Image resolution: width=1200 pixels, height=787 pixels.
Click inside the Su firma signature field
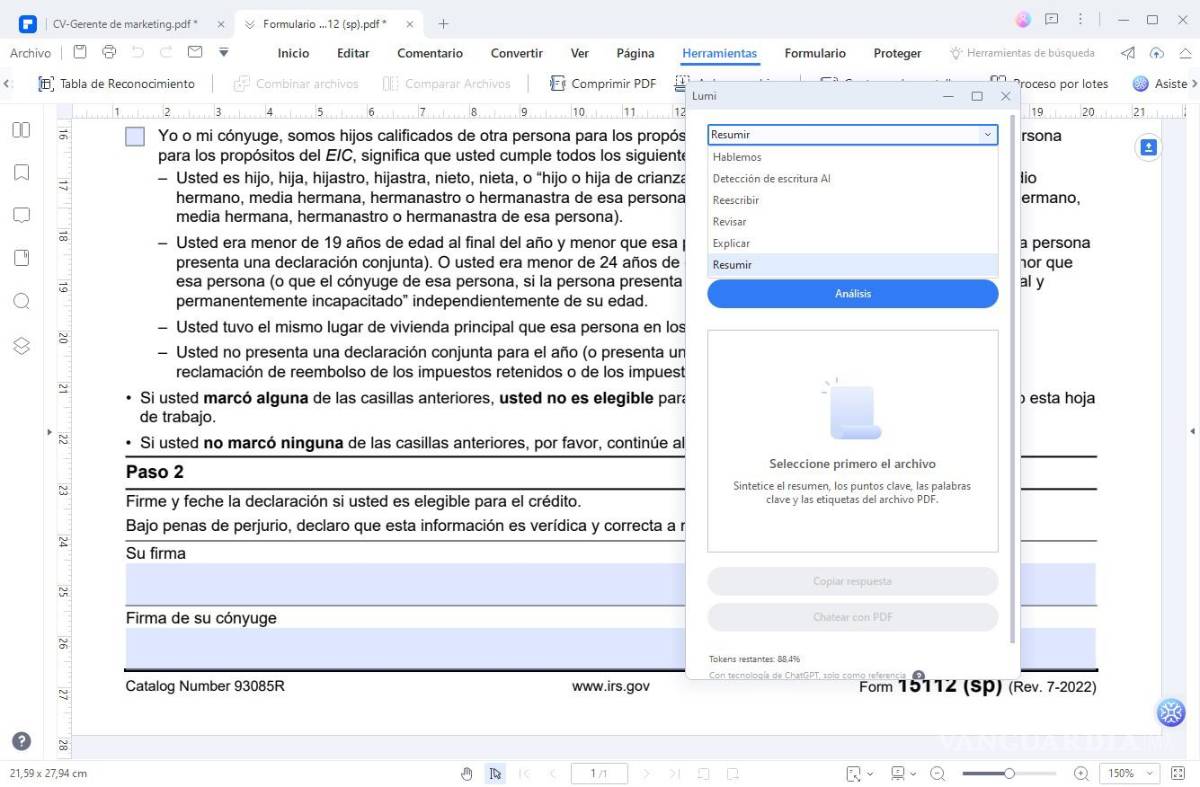(x=400, y=581)
